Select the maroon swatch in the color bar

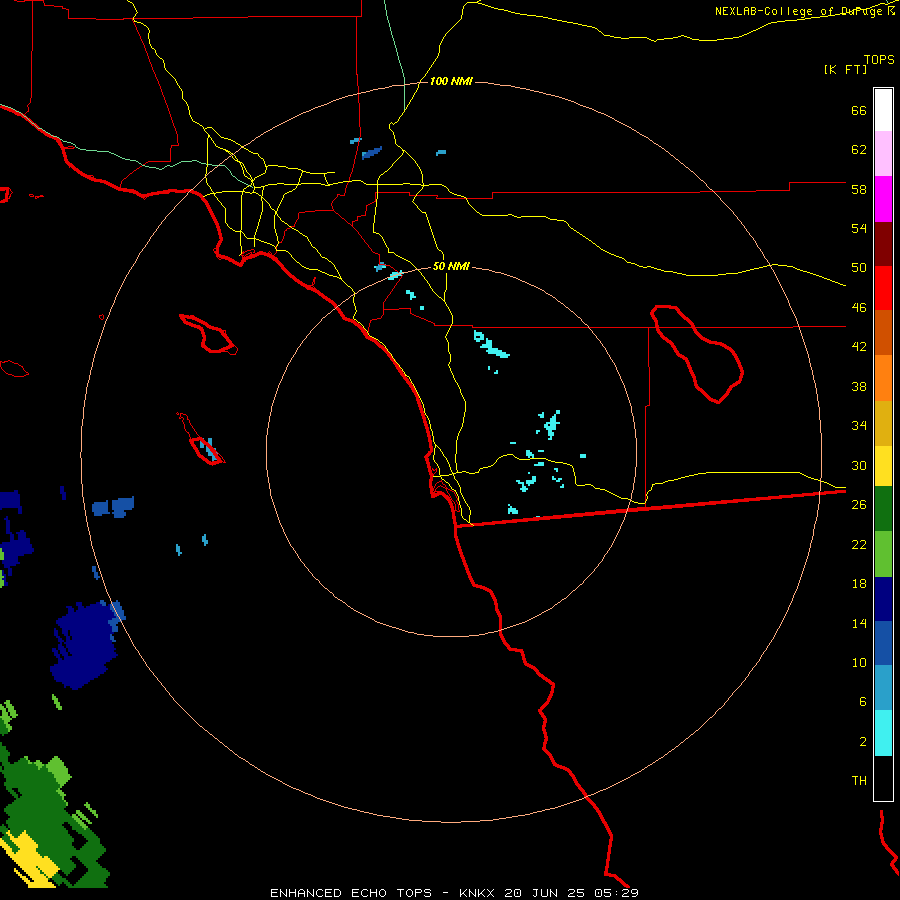point(883,244)
